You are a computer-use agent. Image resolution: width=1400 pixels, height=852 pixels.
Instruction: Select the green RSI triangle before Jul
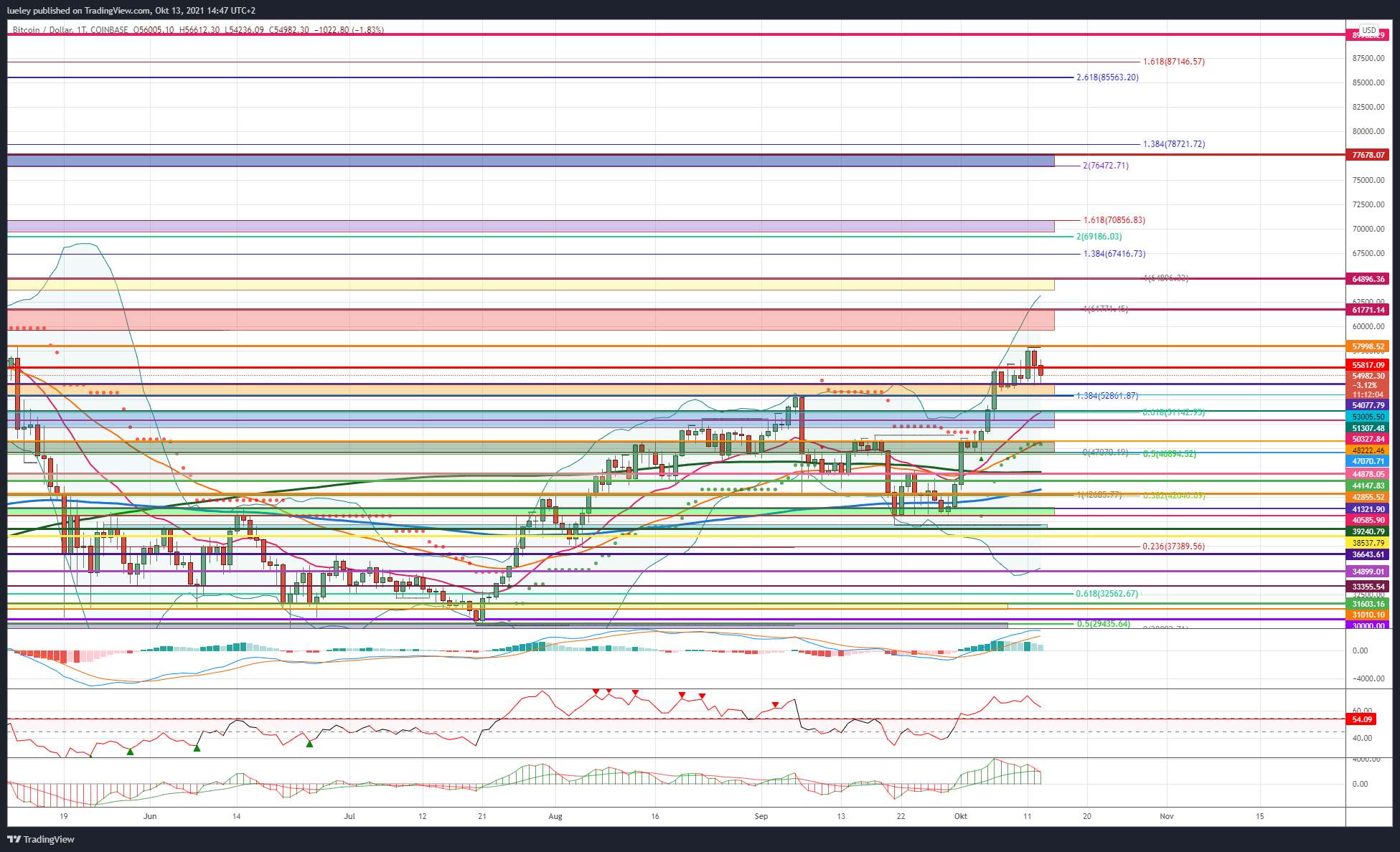pyautogui.click(x=309, y=744)
